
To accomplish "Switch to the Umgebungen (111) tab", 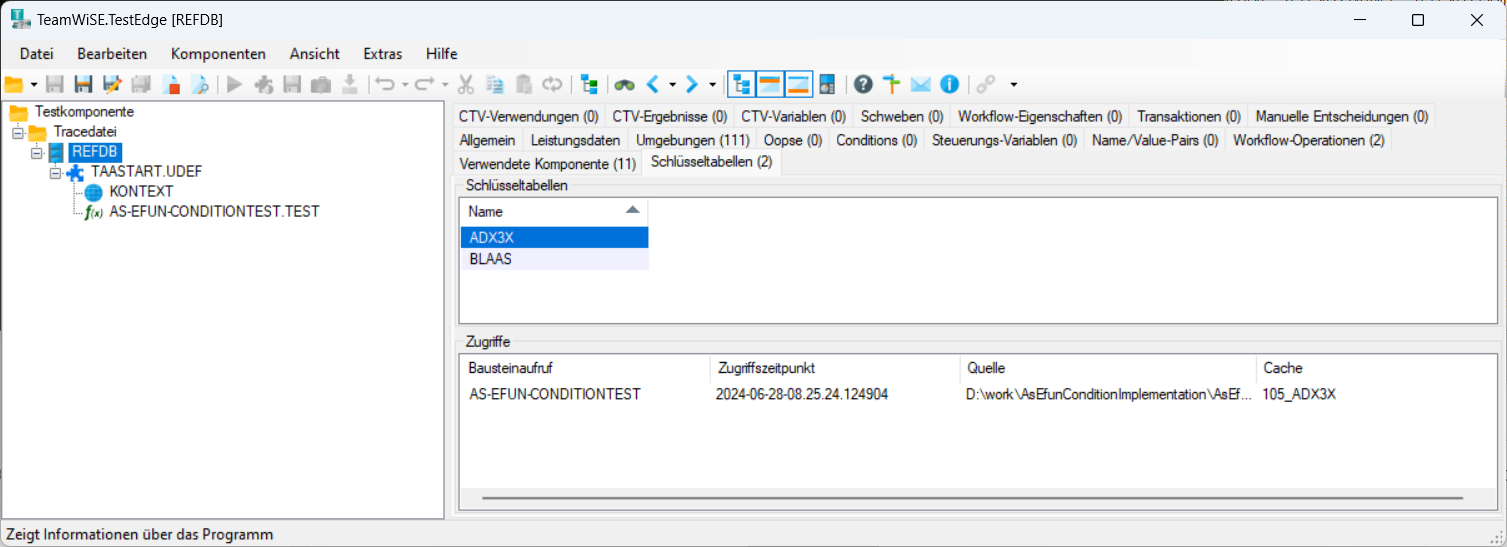I will tap(692, 140).
